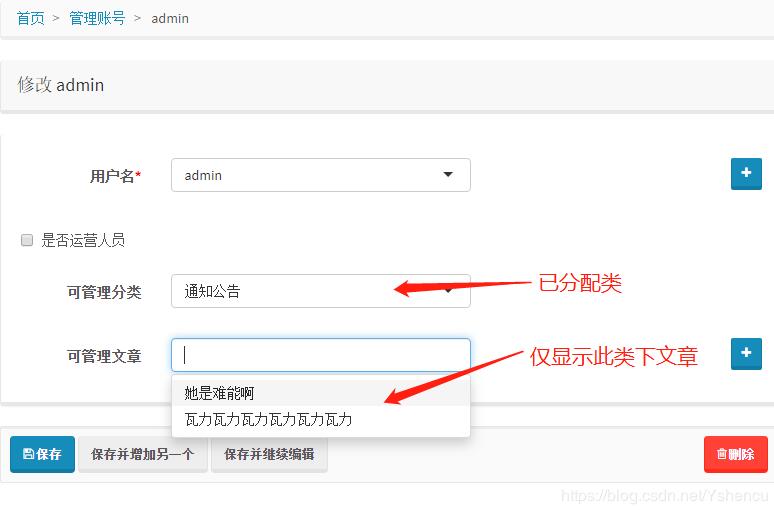774x532 pixels.
Task: Open the 可管理分类 dropdown showing 通知公告
Action: [321, 291]
